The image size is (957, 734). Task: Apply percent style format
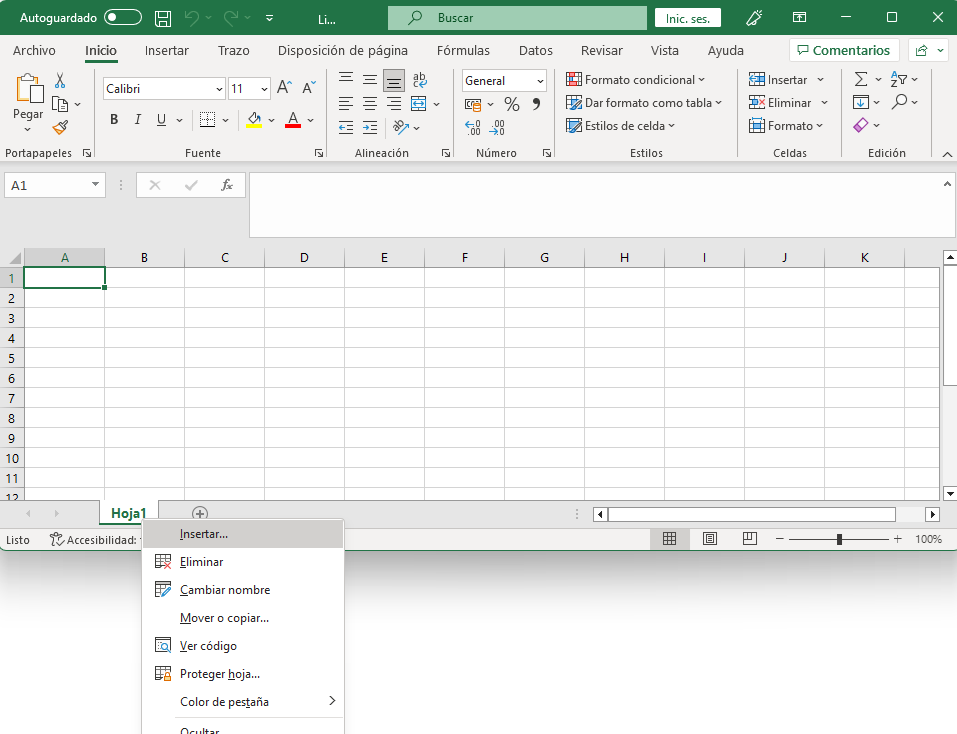point(512,104)
